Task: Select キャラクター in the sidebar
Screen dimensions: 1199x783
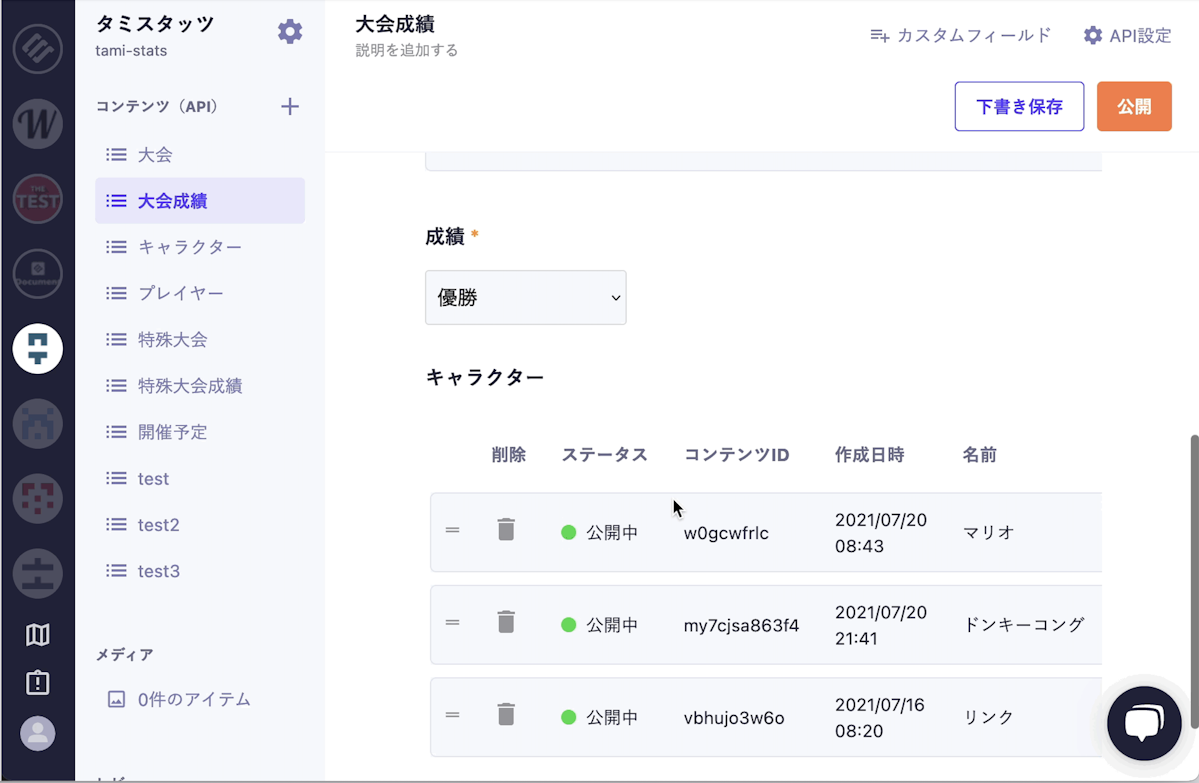Action: 190,247
